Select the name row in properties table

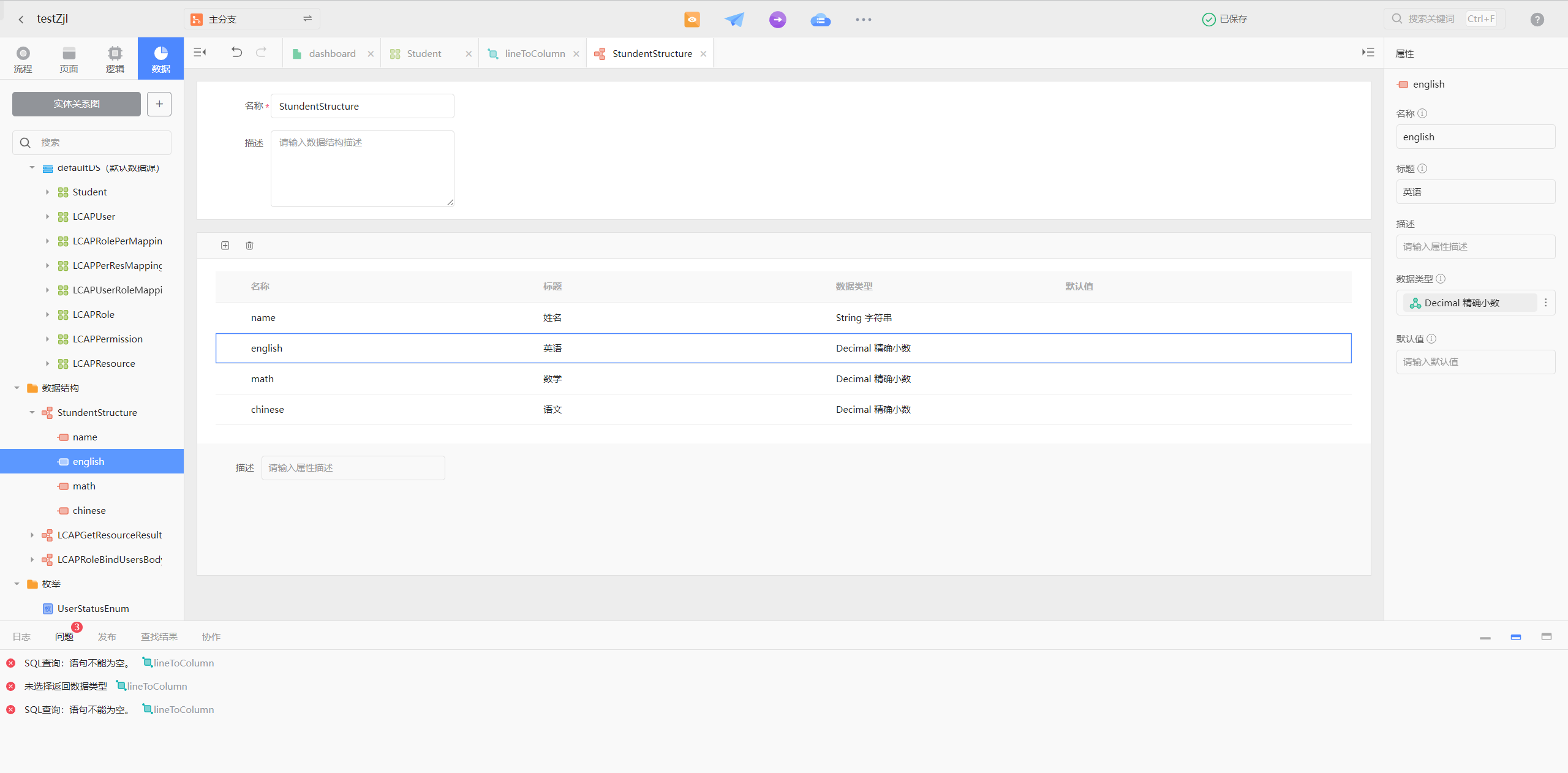pos(783,318)
